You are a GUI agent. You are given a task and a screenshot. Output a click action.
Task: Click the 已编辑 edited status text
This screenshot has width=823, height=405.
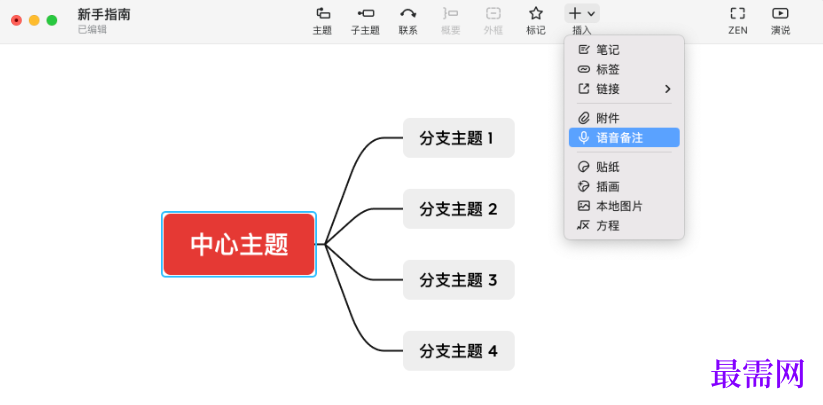coord(92,29)
